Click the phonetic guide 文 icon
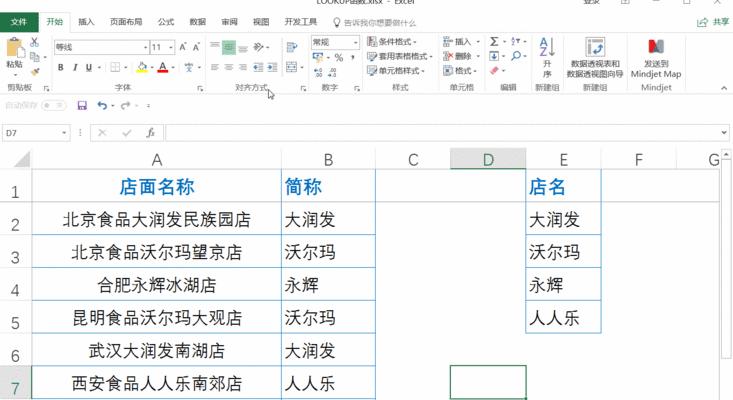Screen dimensions: 733x400 click(189, 67)
